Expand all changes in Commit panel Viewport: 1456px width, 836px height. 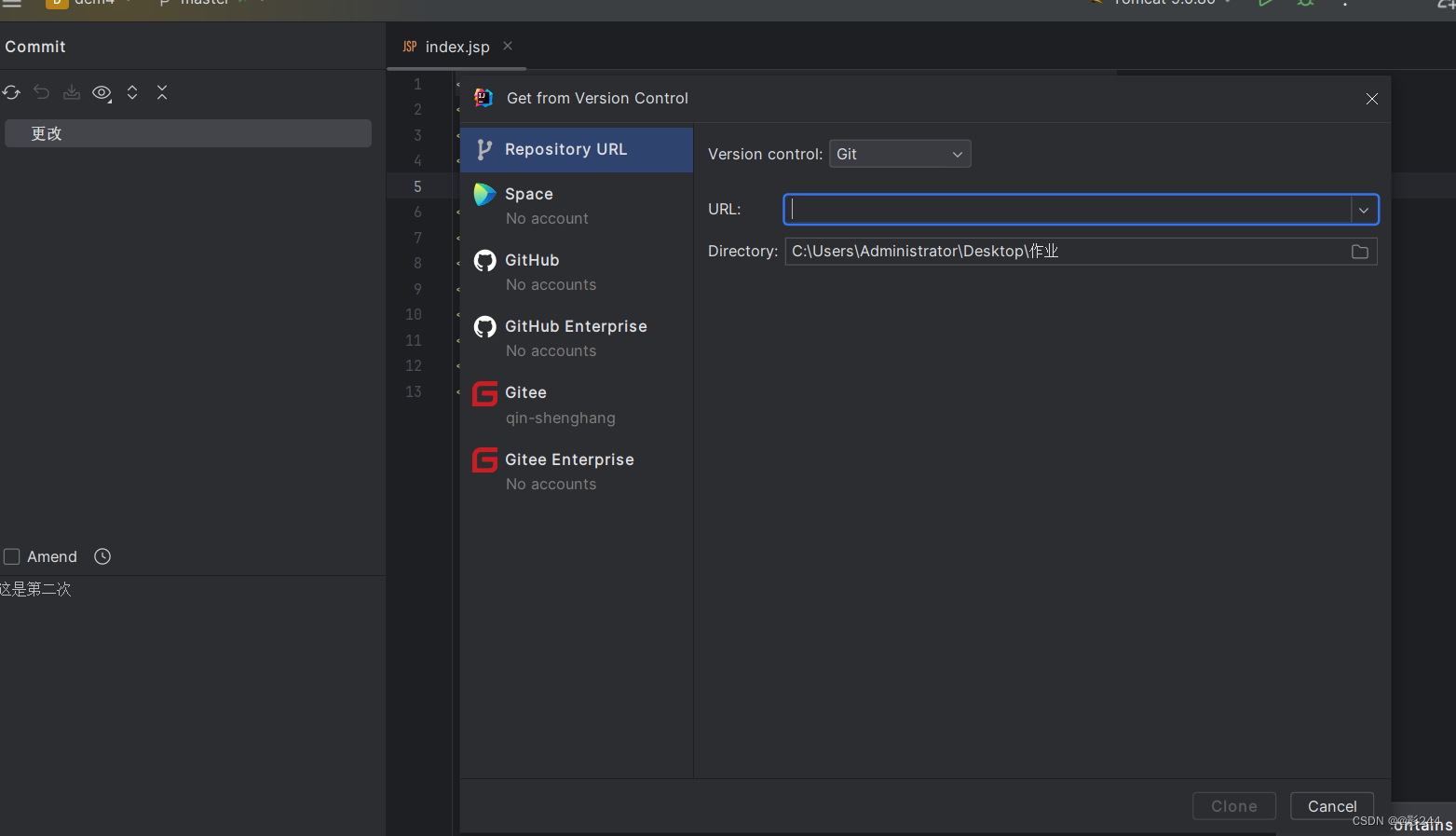[132, 92]
